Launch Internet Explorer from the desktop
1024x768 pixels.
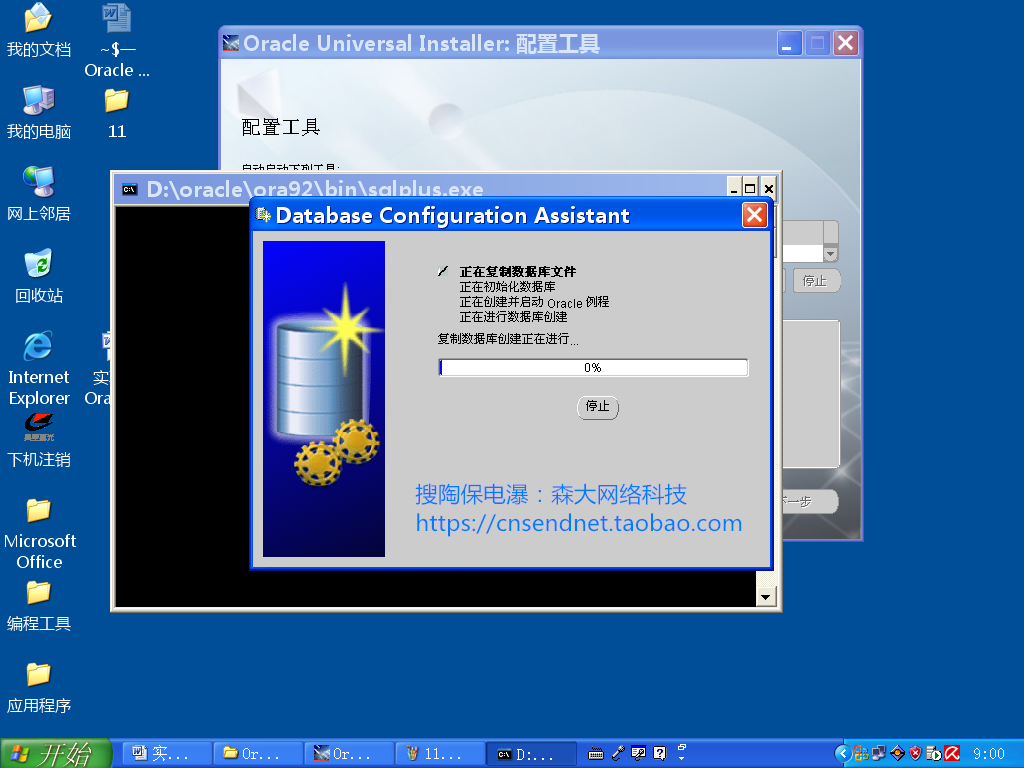[x=38, y=355]
